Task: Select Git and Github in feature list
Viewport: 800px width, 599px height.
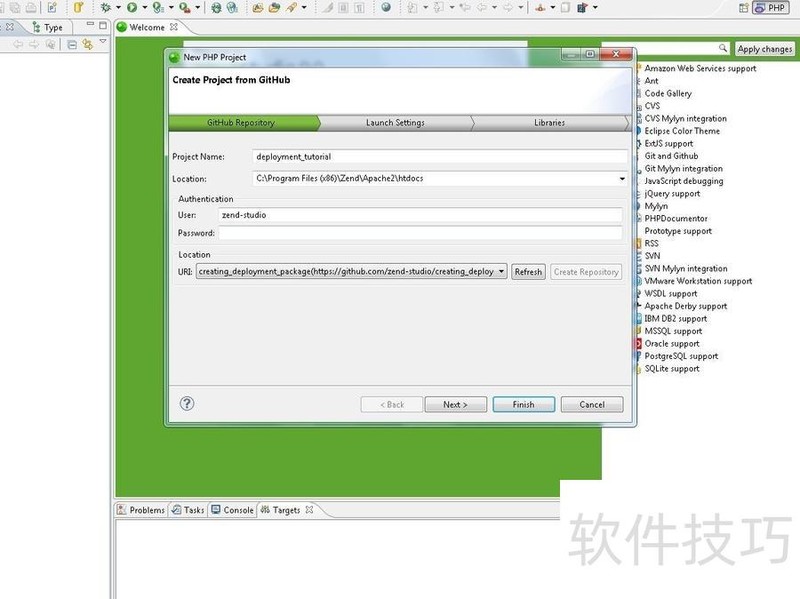Action: pos(671,156)
